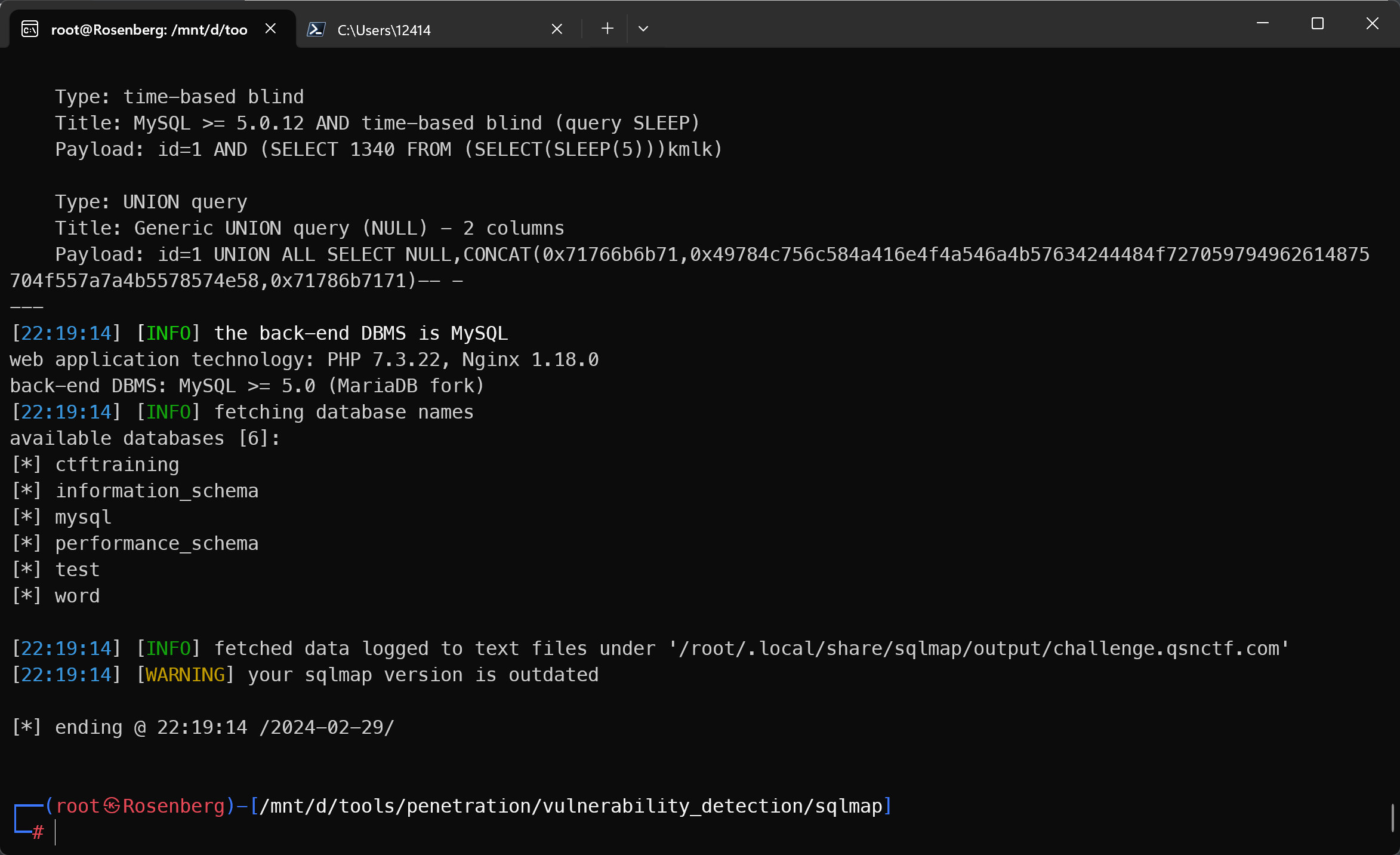The height and width of the screenshot is (855, 1400).
Task: Click the empty title bar area beside tabs
Action: tap(955, 25)
